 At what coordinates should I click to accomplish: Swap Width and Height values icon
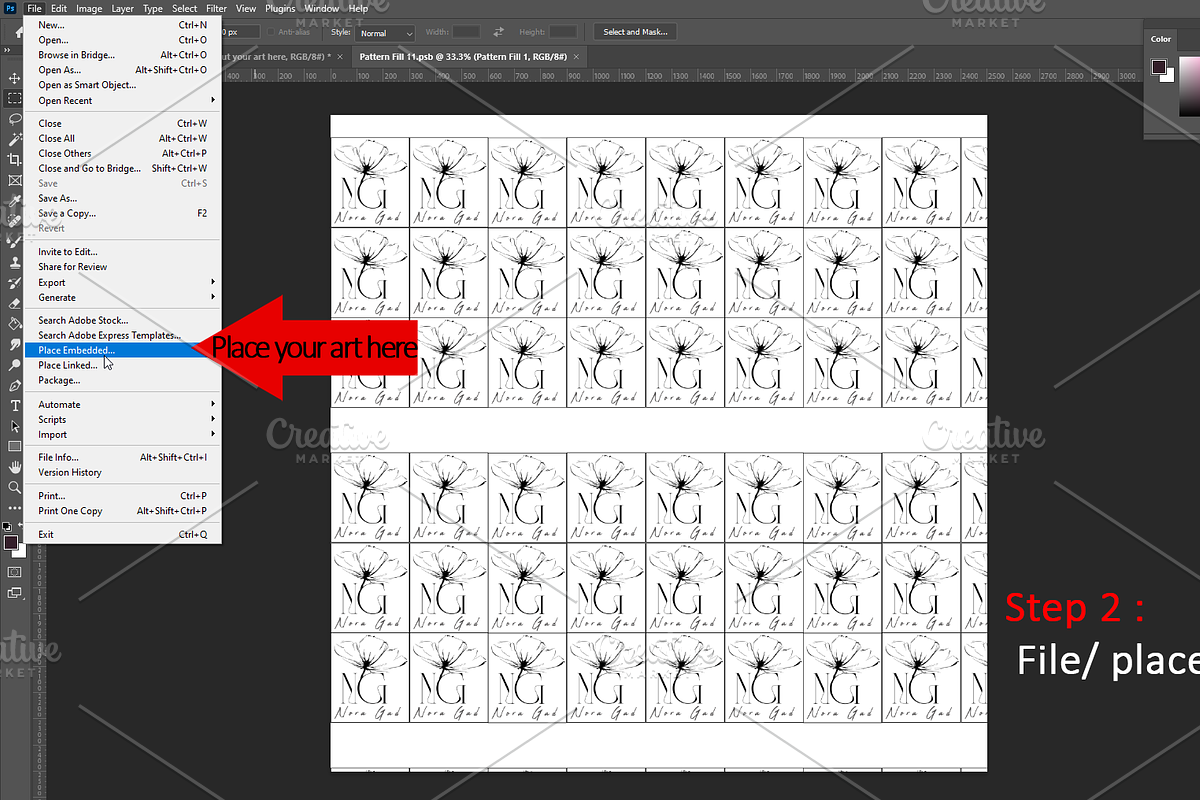499,33
